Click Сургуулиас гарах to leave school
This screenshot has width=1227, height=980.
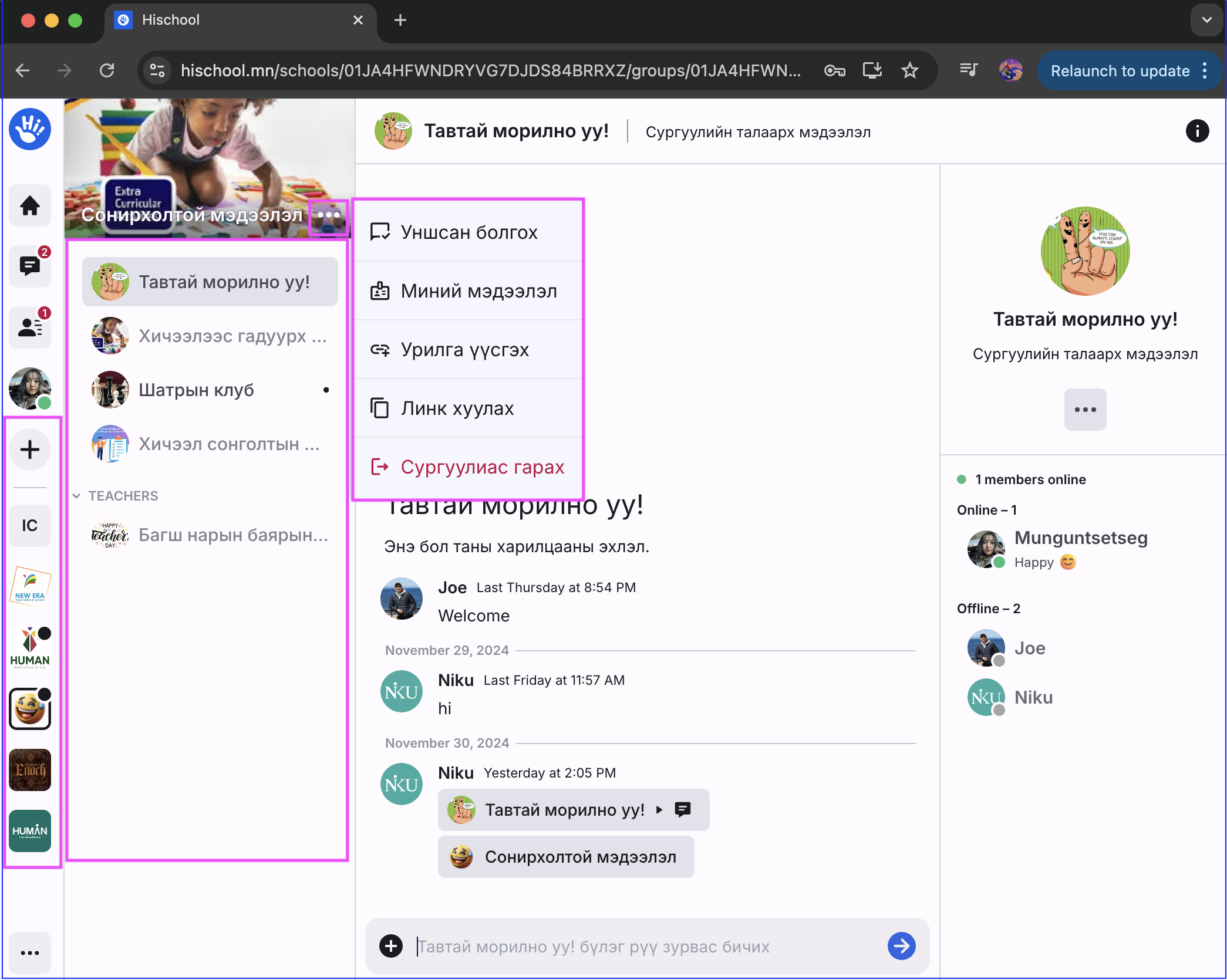[481, 467]
